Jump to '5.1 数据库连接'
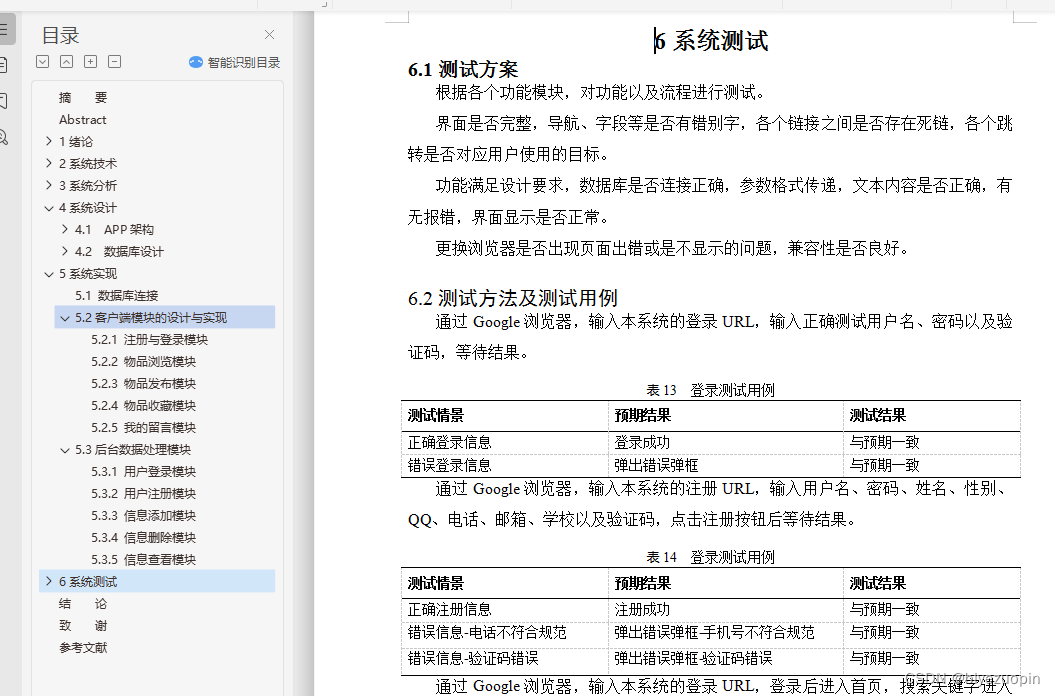 point(116,295)
